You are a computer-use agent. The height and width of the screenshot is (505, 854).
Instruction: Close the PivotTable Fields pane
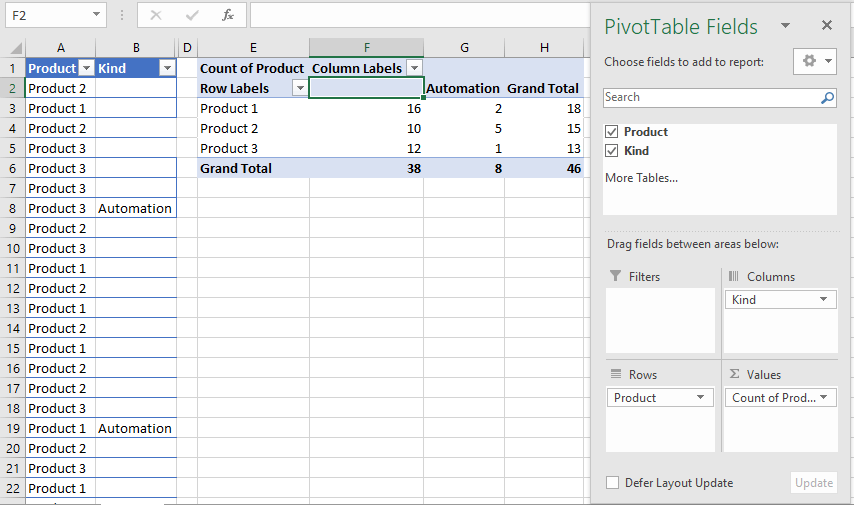point(827,25)
